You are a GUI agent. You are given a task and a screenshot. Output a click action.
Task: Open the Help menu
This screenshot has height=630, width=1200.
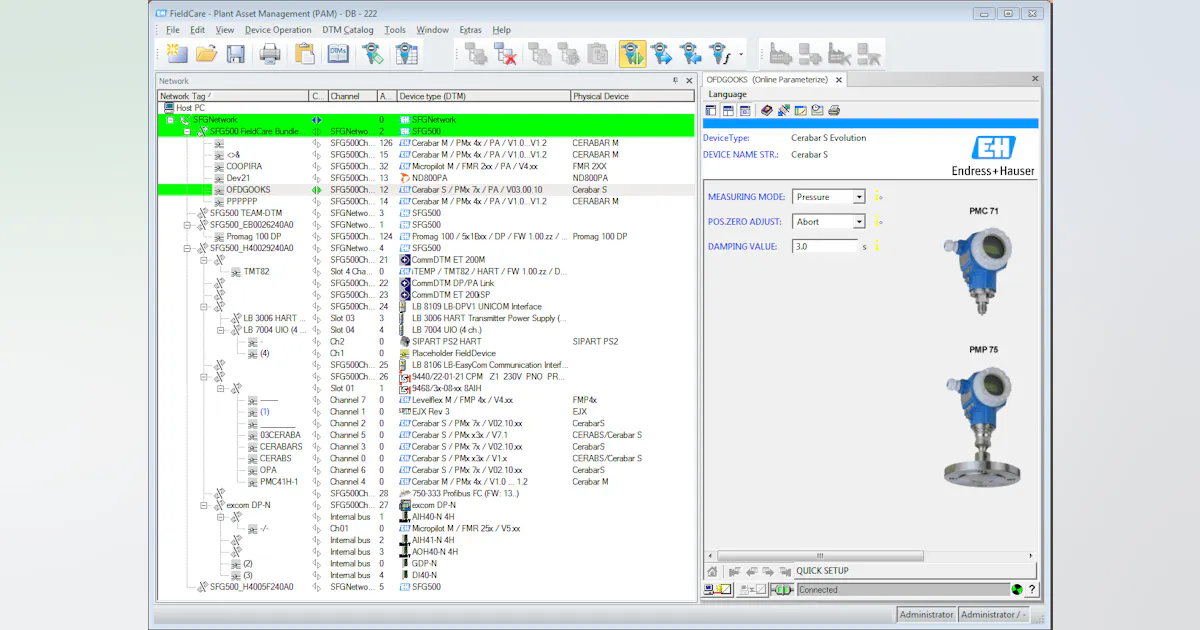(502, 30)
